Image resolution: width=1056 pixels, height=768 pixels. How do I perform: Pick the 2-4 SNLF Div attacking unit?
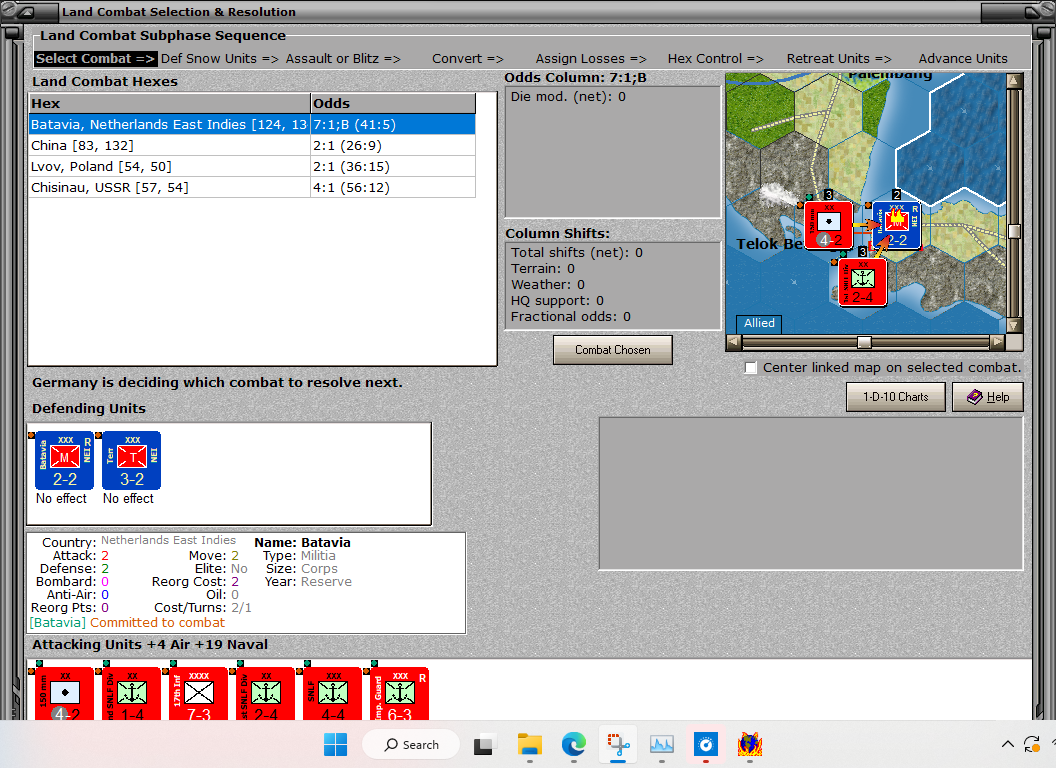[x=265, y=694]
